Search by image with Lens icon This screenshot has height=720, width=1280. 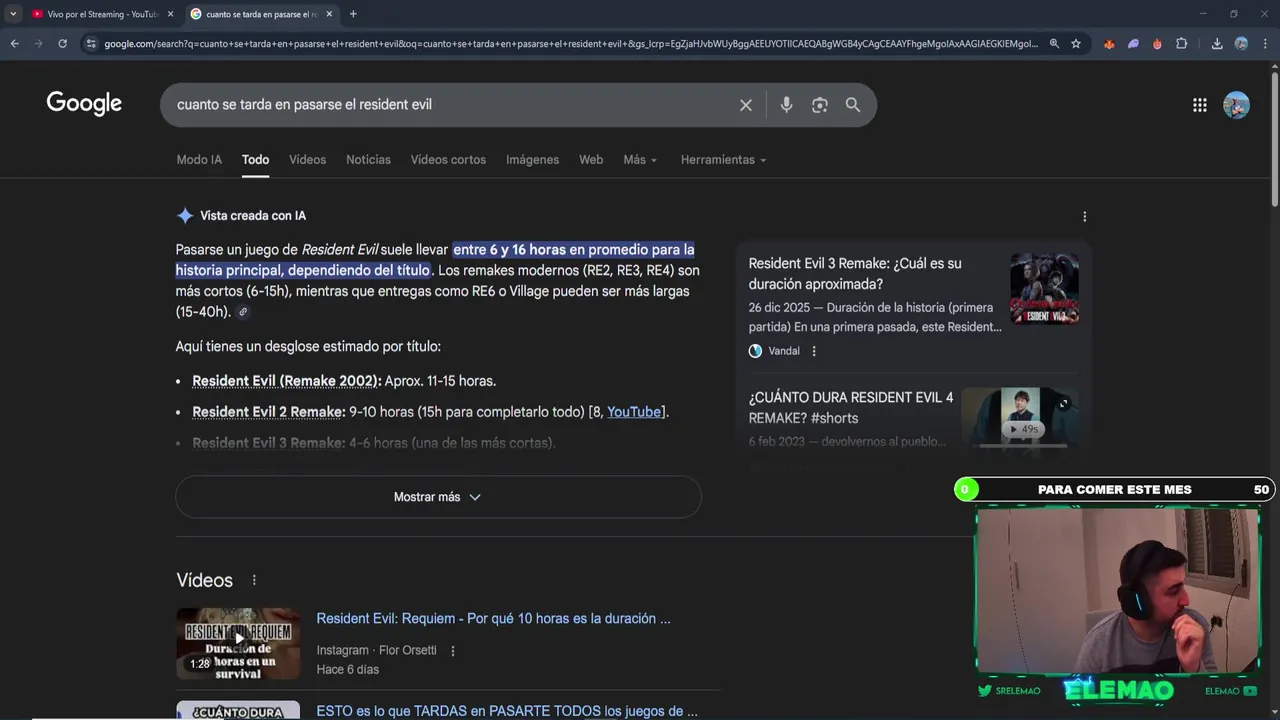[820, 105]
